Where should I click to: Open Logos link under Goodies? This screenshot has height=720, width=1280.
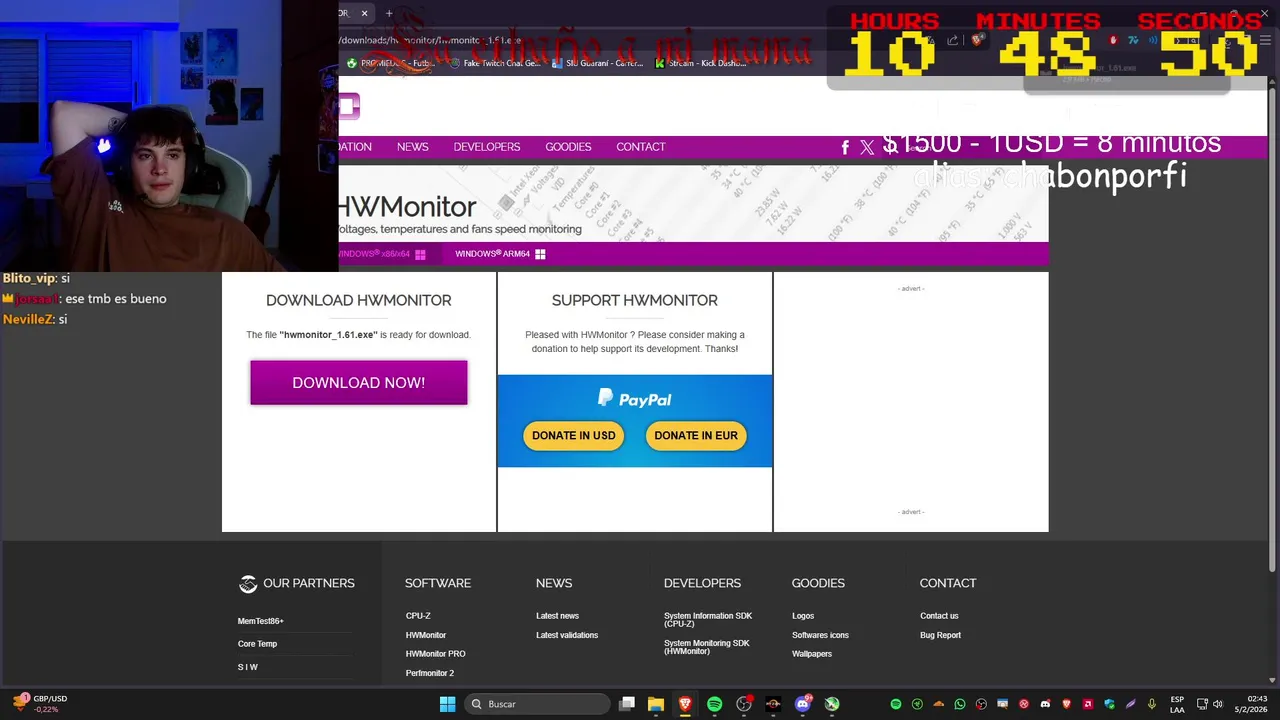[803, 616]
